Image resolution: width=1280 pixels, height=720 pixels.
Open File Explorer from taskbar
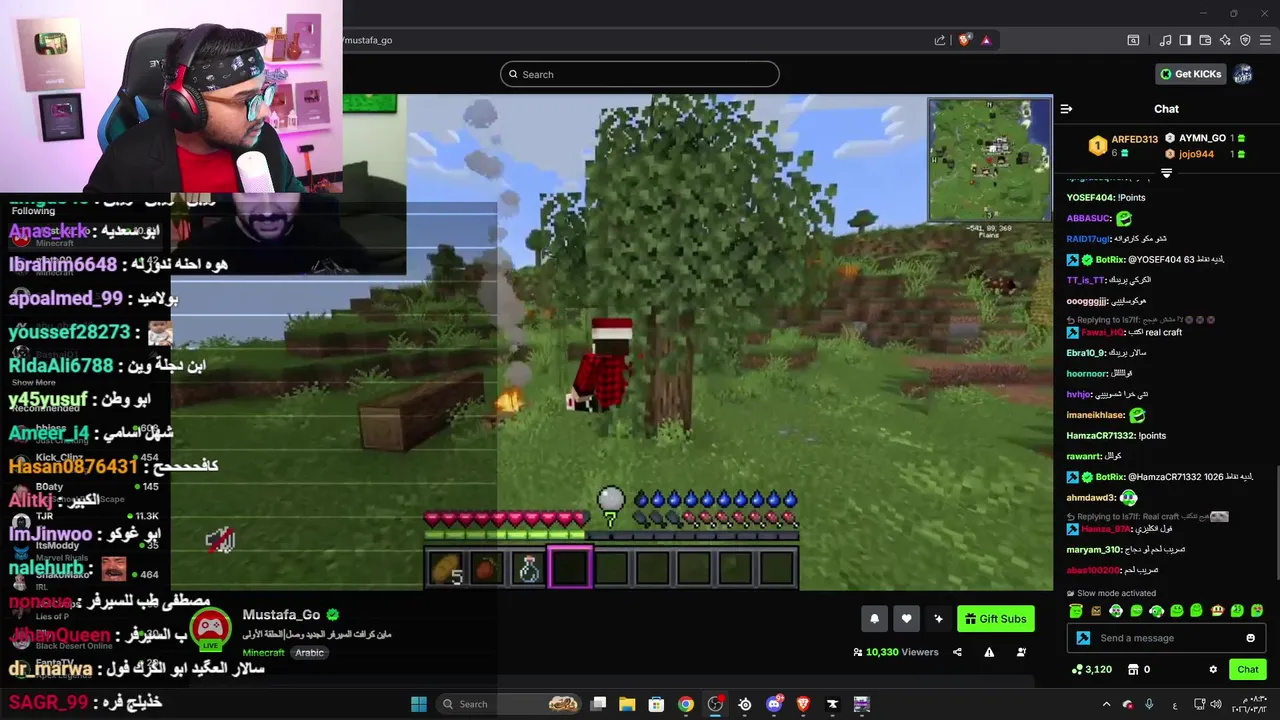point(627,704)
